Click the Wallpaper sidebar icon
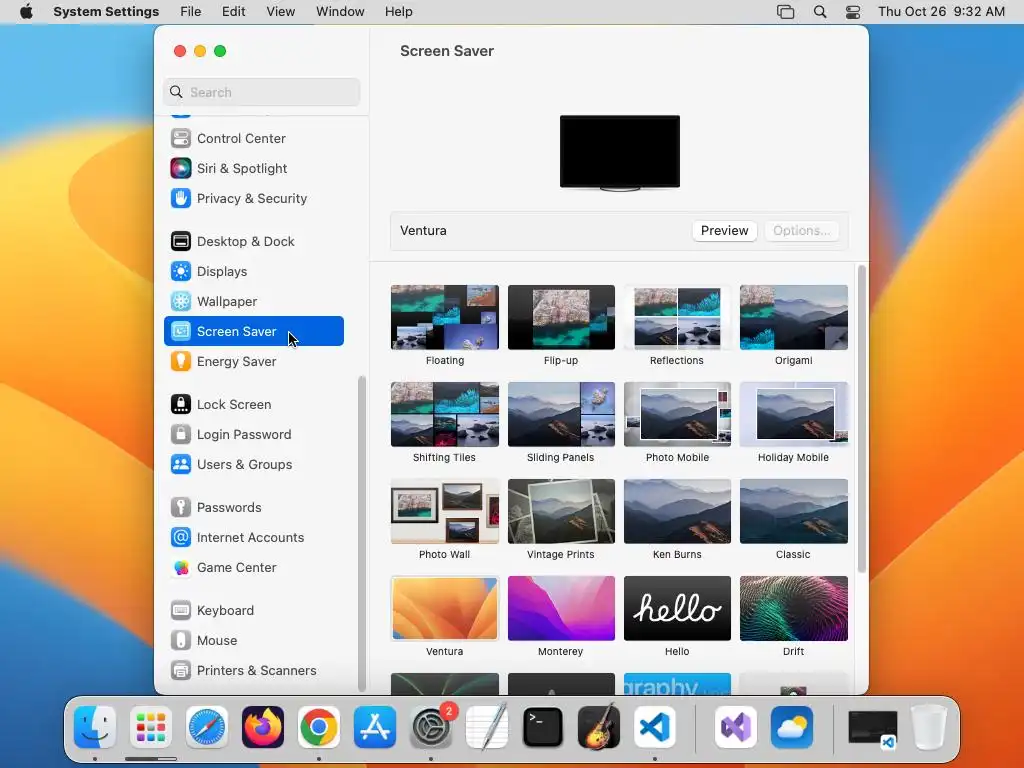Image resolution: width=1024 pixels, height=768 pixels. point(181,302)
